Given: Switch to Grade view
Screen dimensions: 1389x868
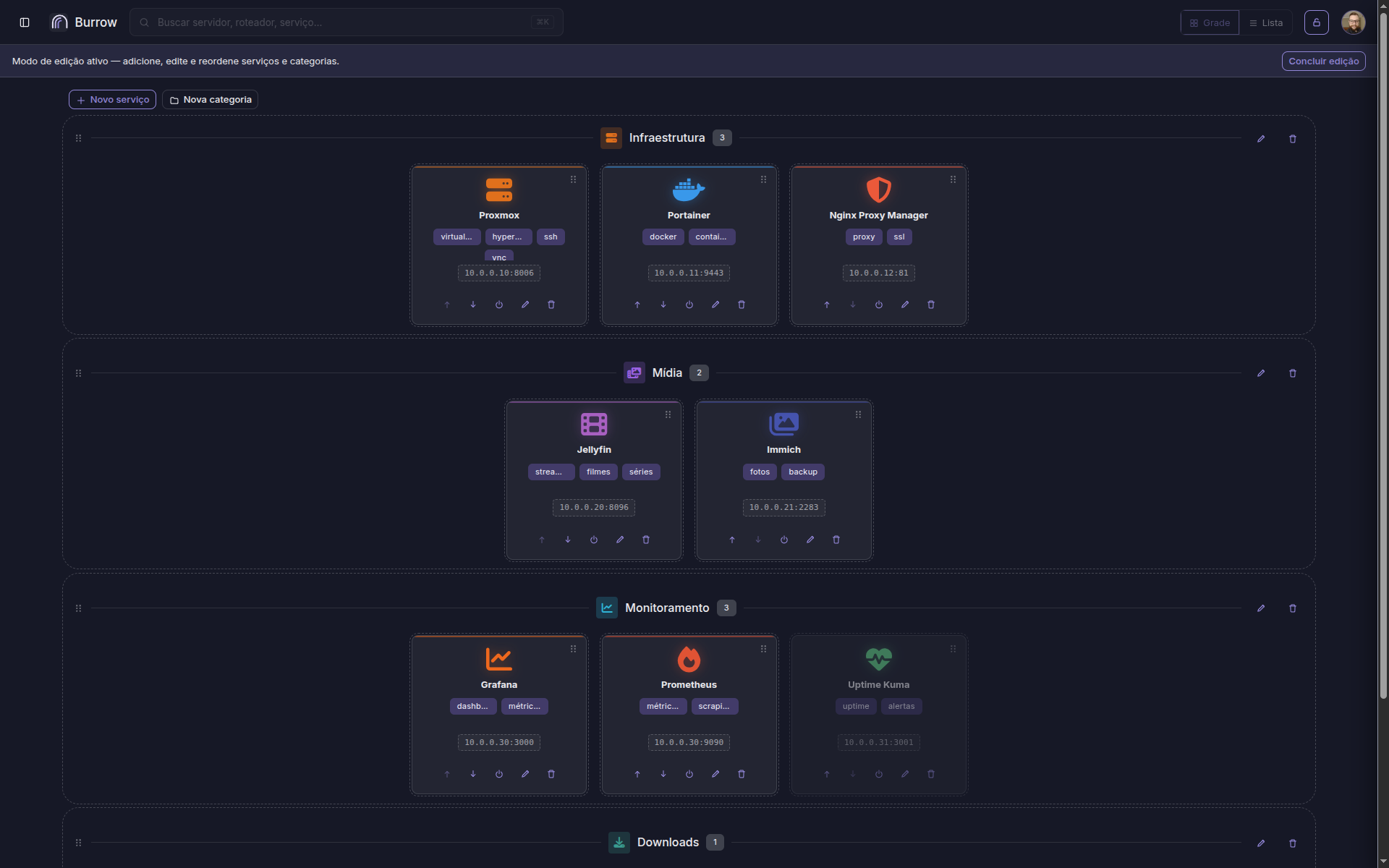Looking at the screenshot, I should tap(1210, 23).
